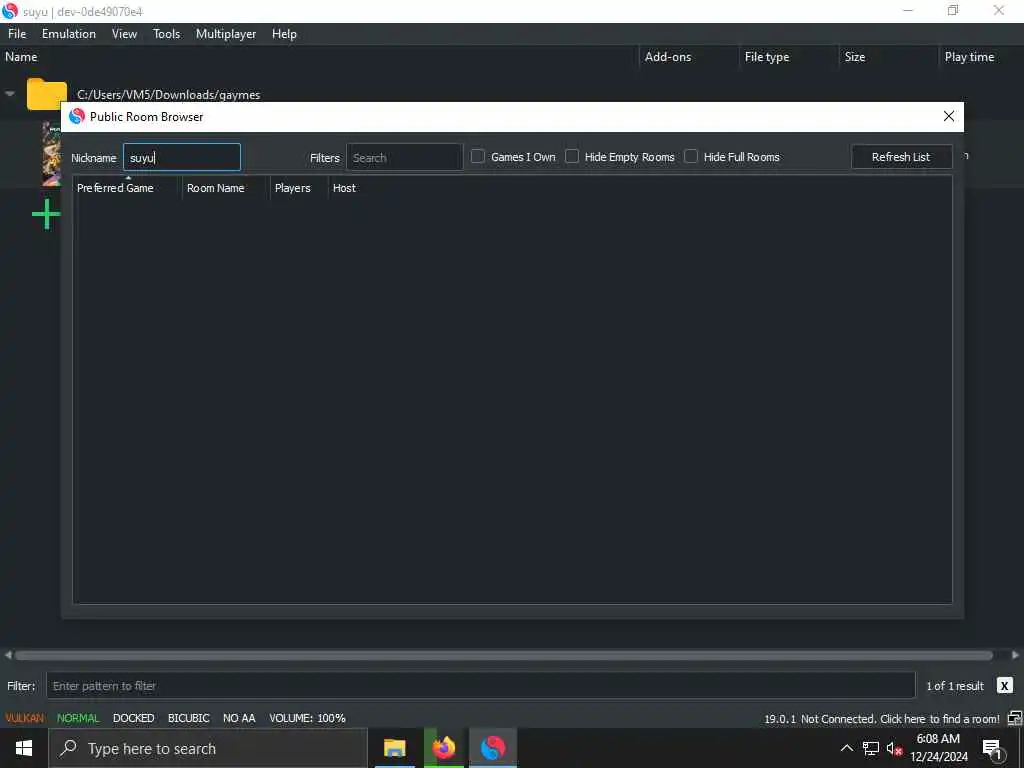
Task: Open the View menu
Action: 124,34
